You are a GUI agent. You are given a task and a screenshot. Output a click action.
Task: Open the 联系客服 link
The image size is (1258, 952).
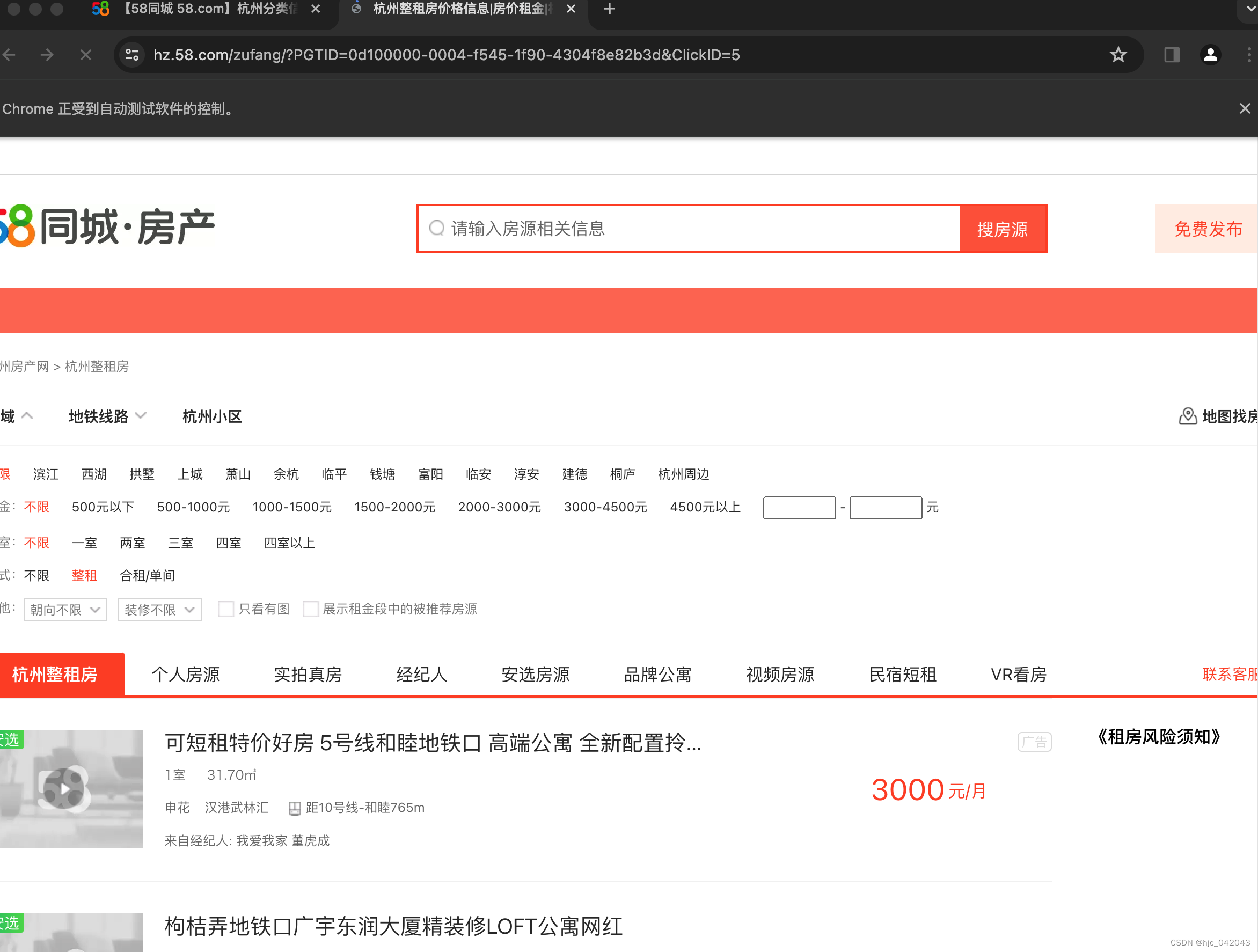point(1230,675)
